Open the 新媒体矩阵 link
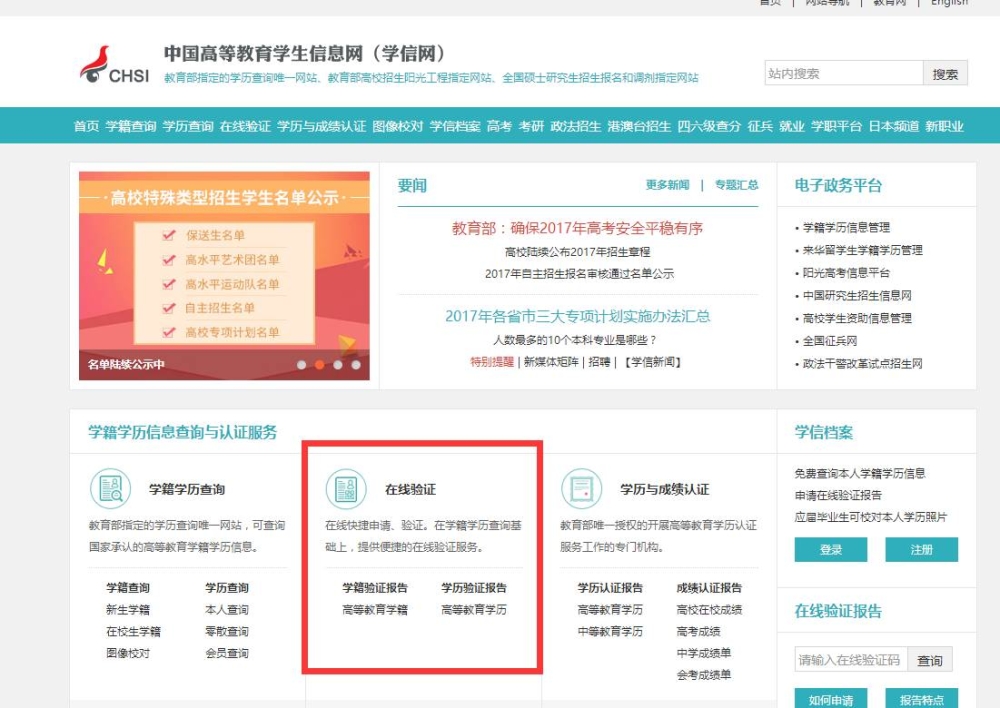Image resolution: width=1000 pixels, height=708 pixels. 551,362
